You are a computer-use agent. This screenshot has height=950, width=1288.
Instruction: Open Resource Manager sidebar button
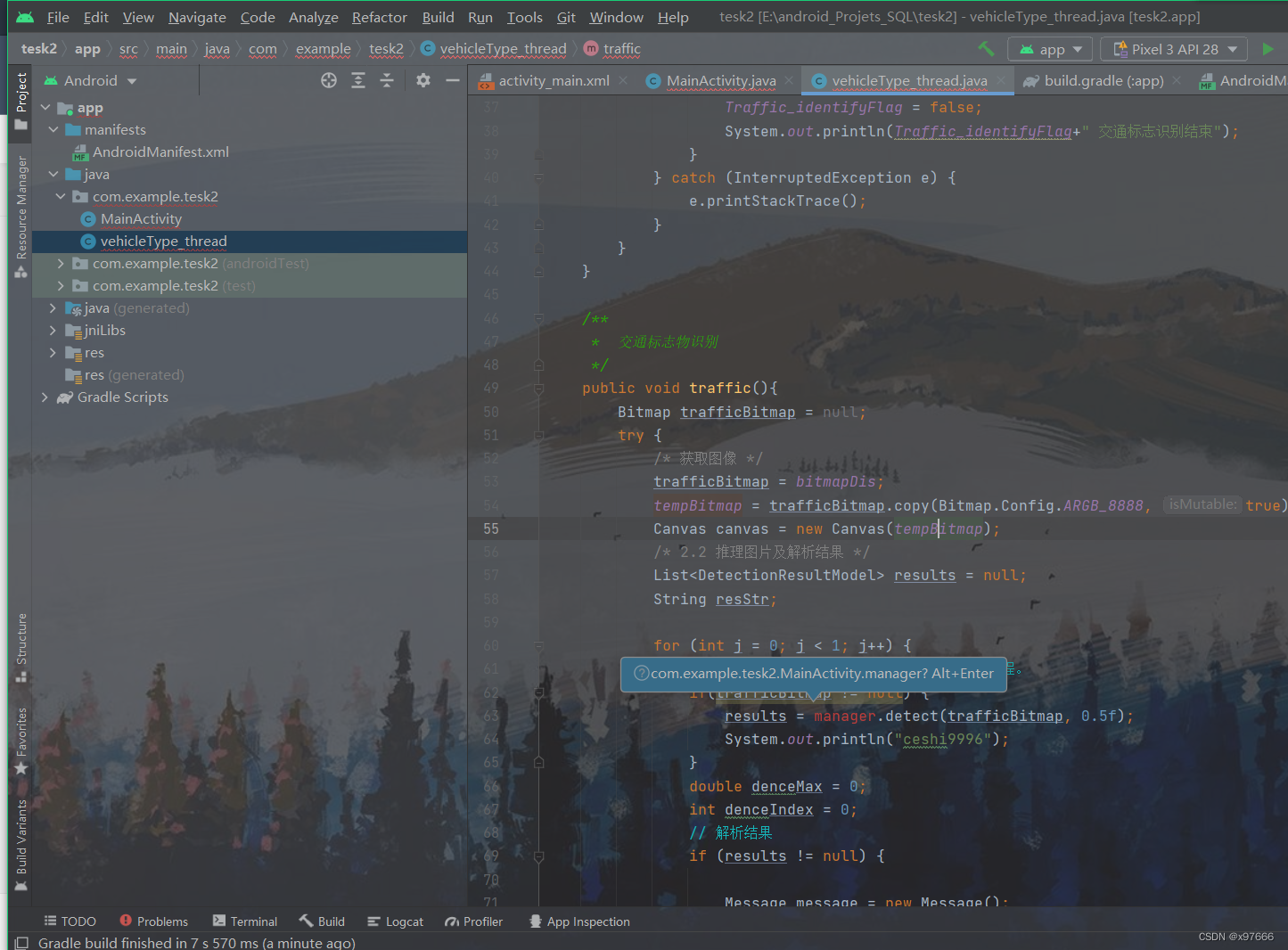pyautogui.click(x=21, y=217)
